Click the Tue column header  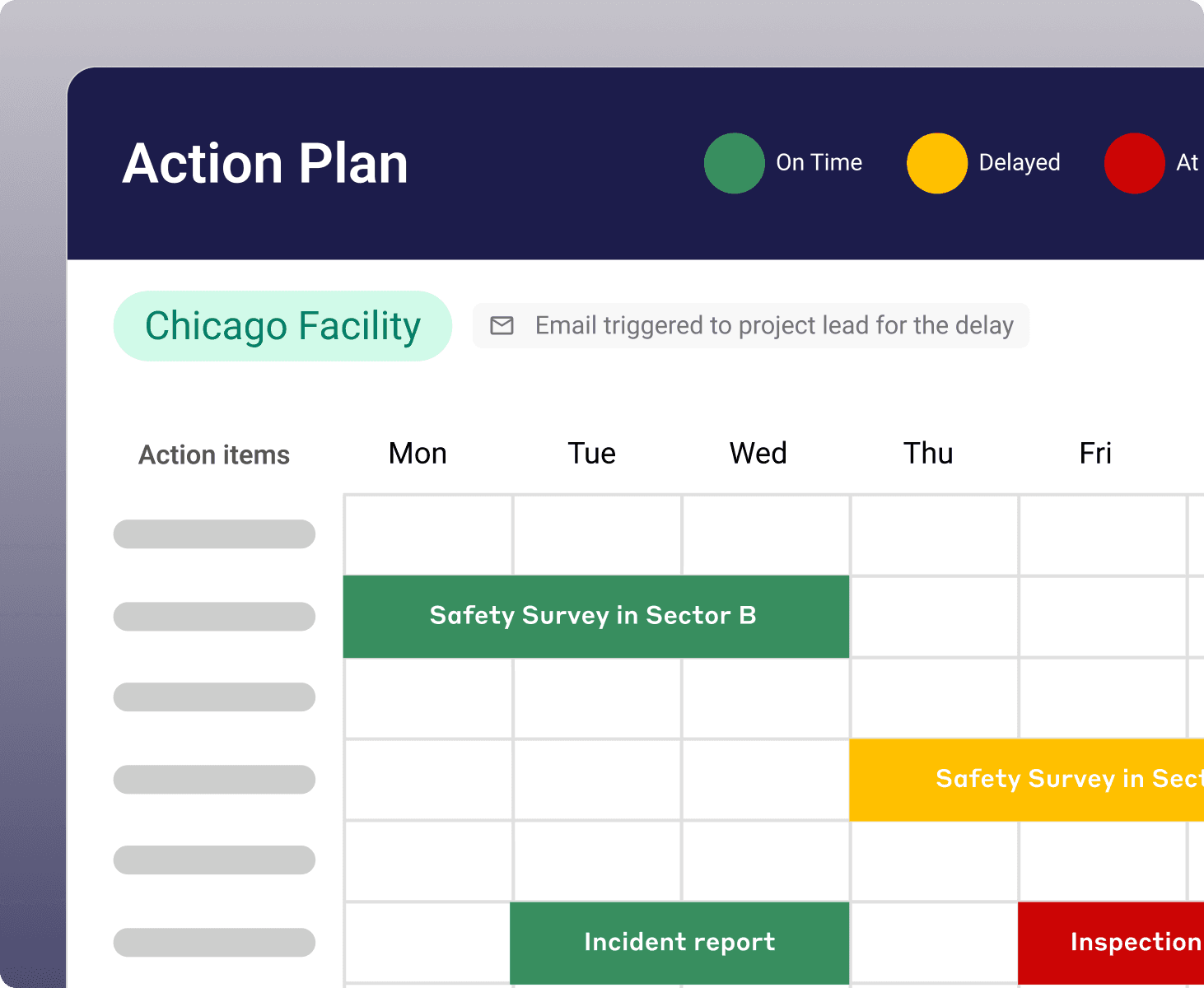click(591, 454)
